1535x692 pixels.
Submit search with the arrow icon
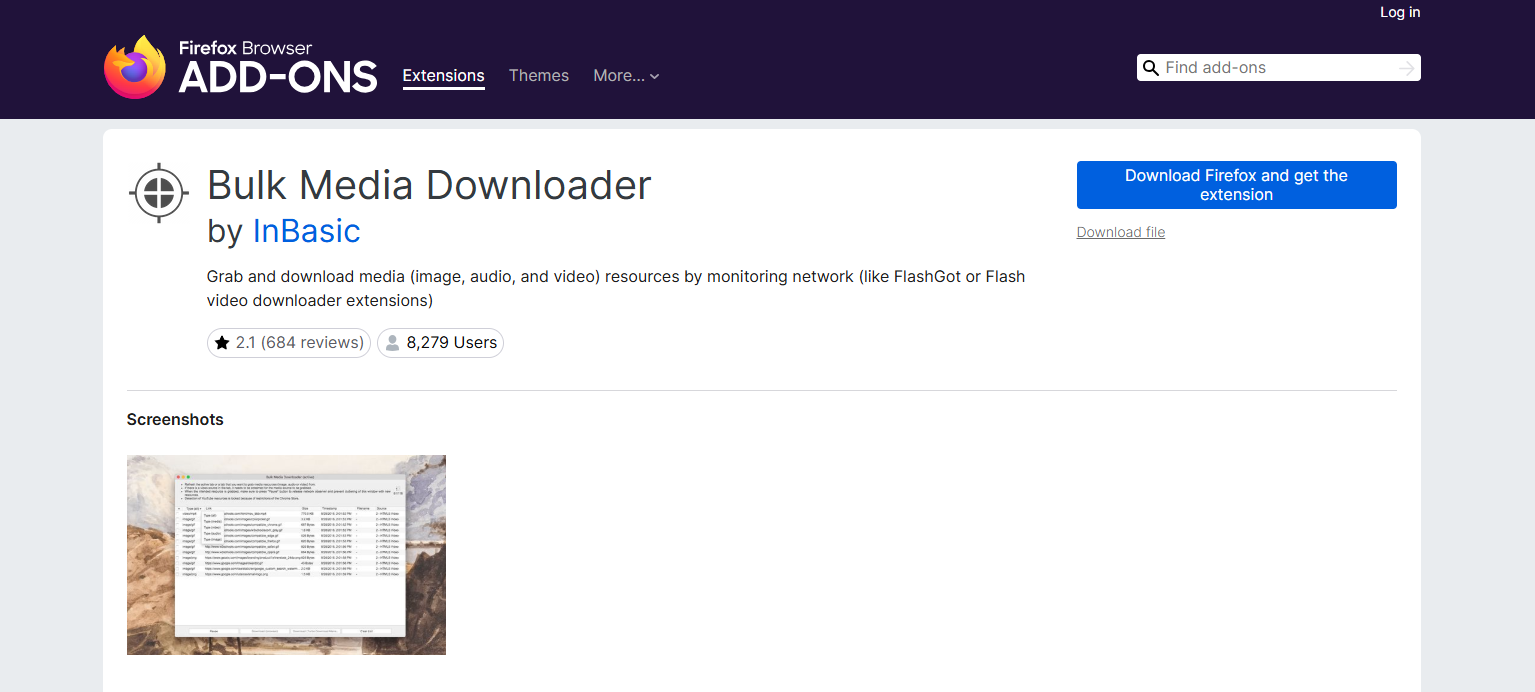click(1406, 68)
